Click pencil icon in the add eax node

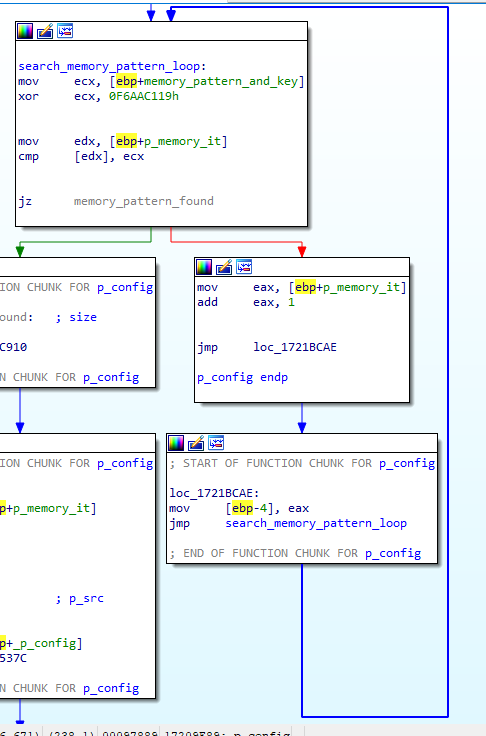(224, 267)
